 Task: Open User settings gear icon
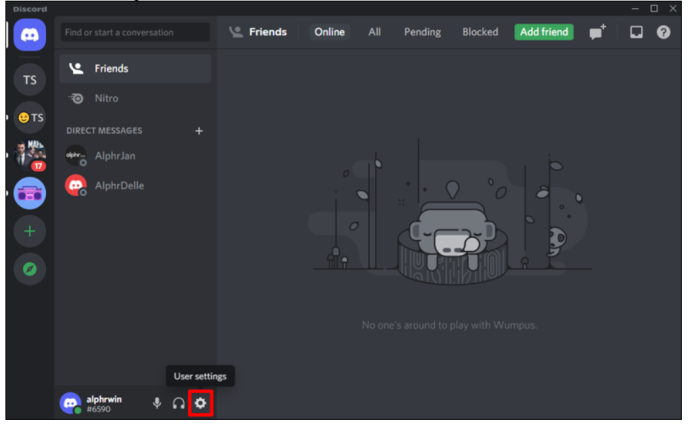pos(200,403)
